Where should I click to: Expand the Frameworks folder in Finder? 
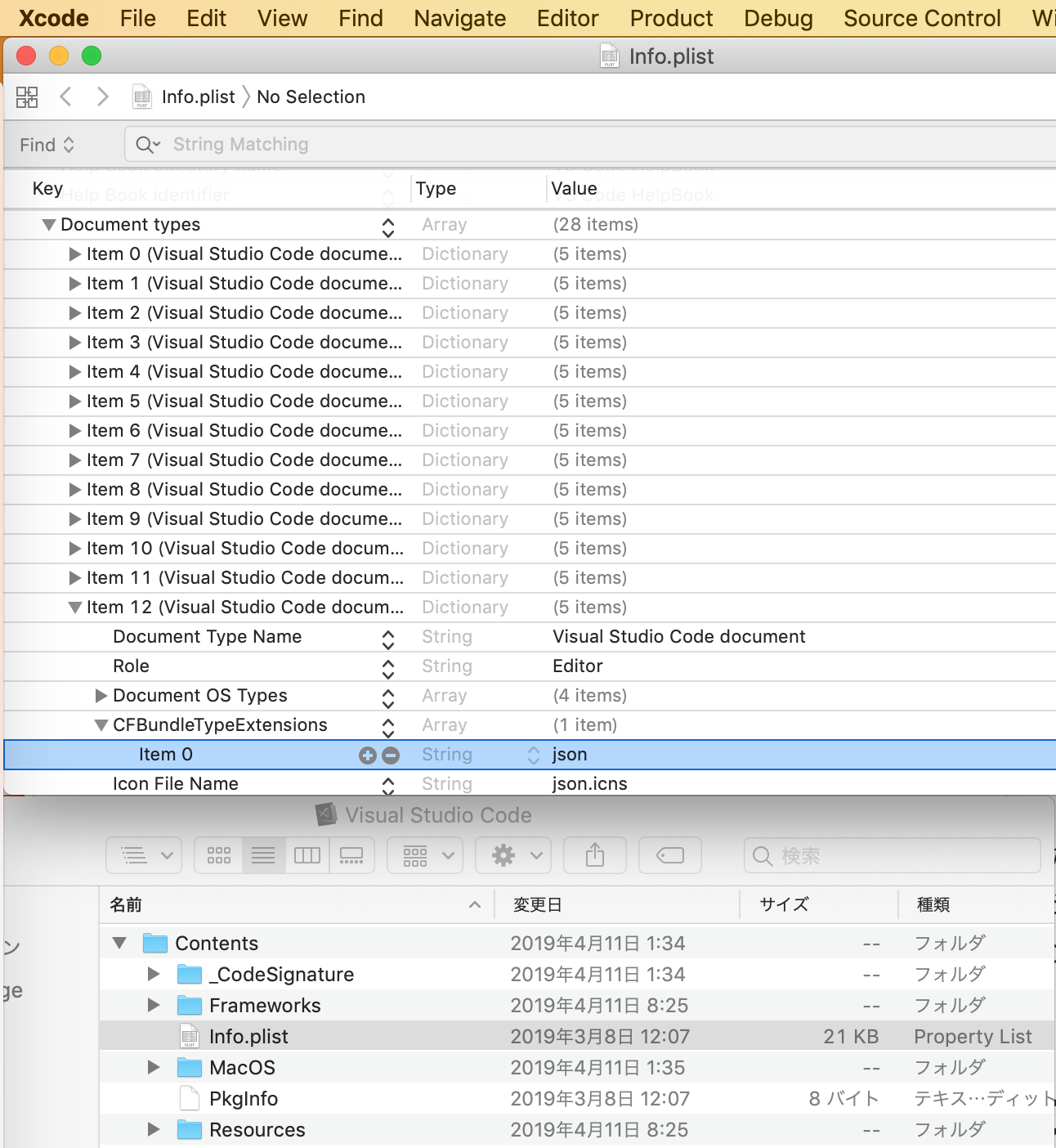(154, 1006)
